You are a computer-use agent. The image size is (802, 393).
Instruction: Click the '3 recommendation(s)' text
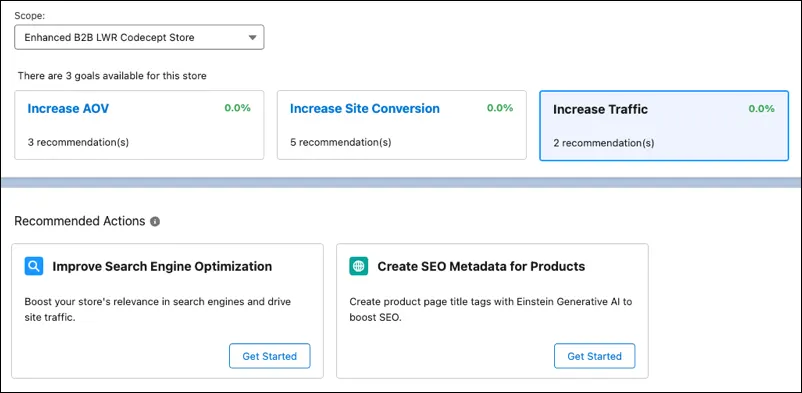(78, 142)
